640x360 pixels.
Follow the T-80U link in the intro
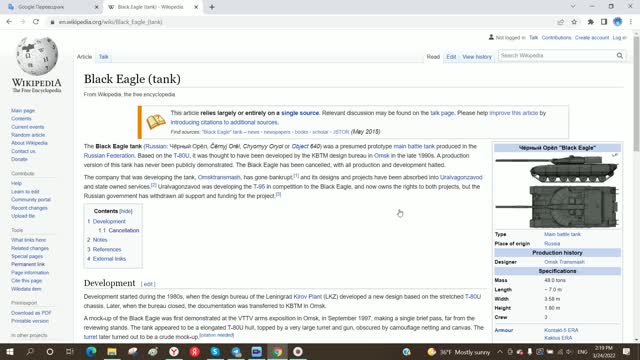pyautogui.click(x=182, y=156)
